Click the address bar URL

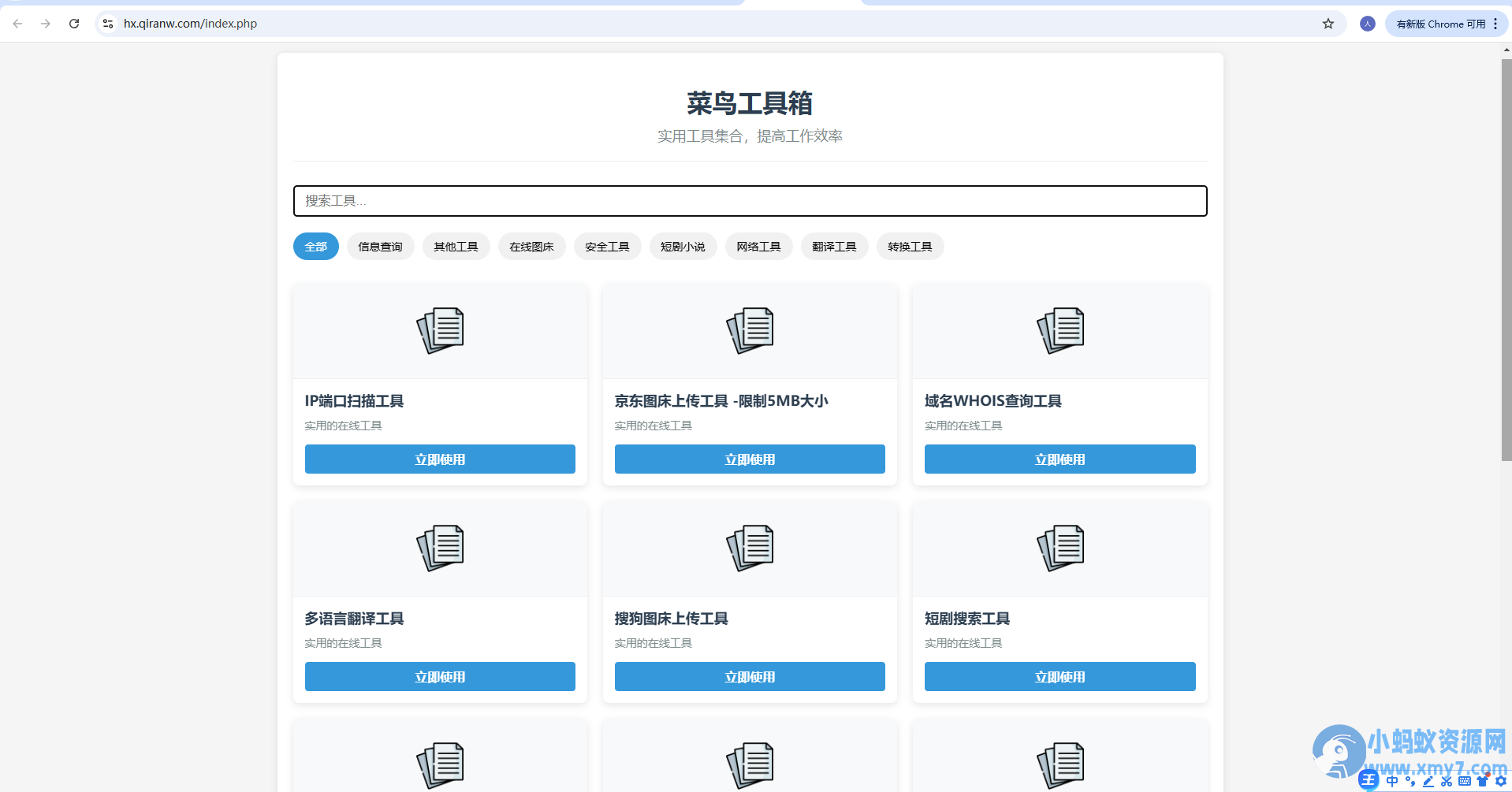click(190, 24)
